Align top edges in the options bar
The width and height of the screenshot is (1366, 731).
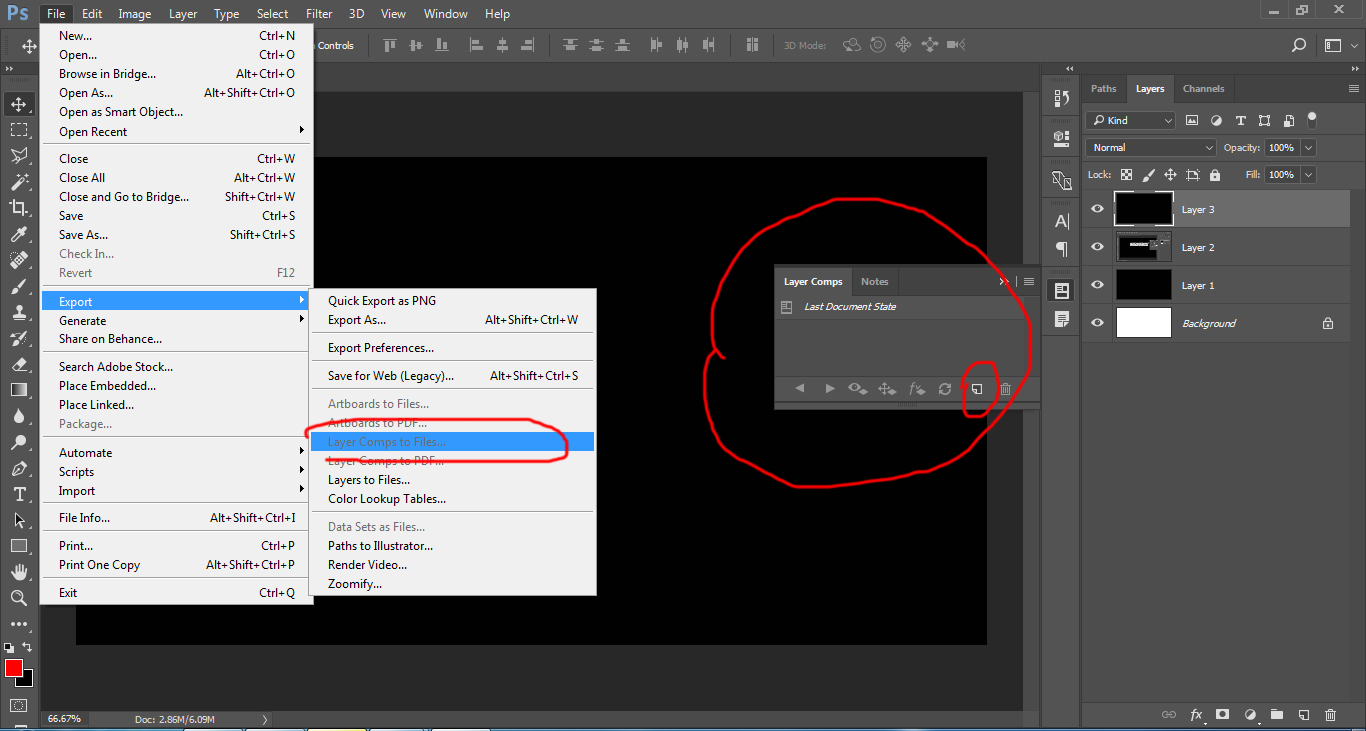(389, 45)
